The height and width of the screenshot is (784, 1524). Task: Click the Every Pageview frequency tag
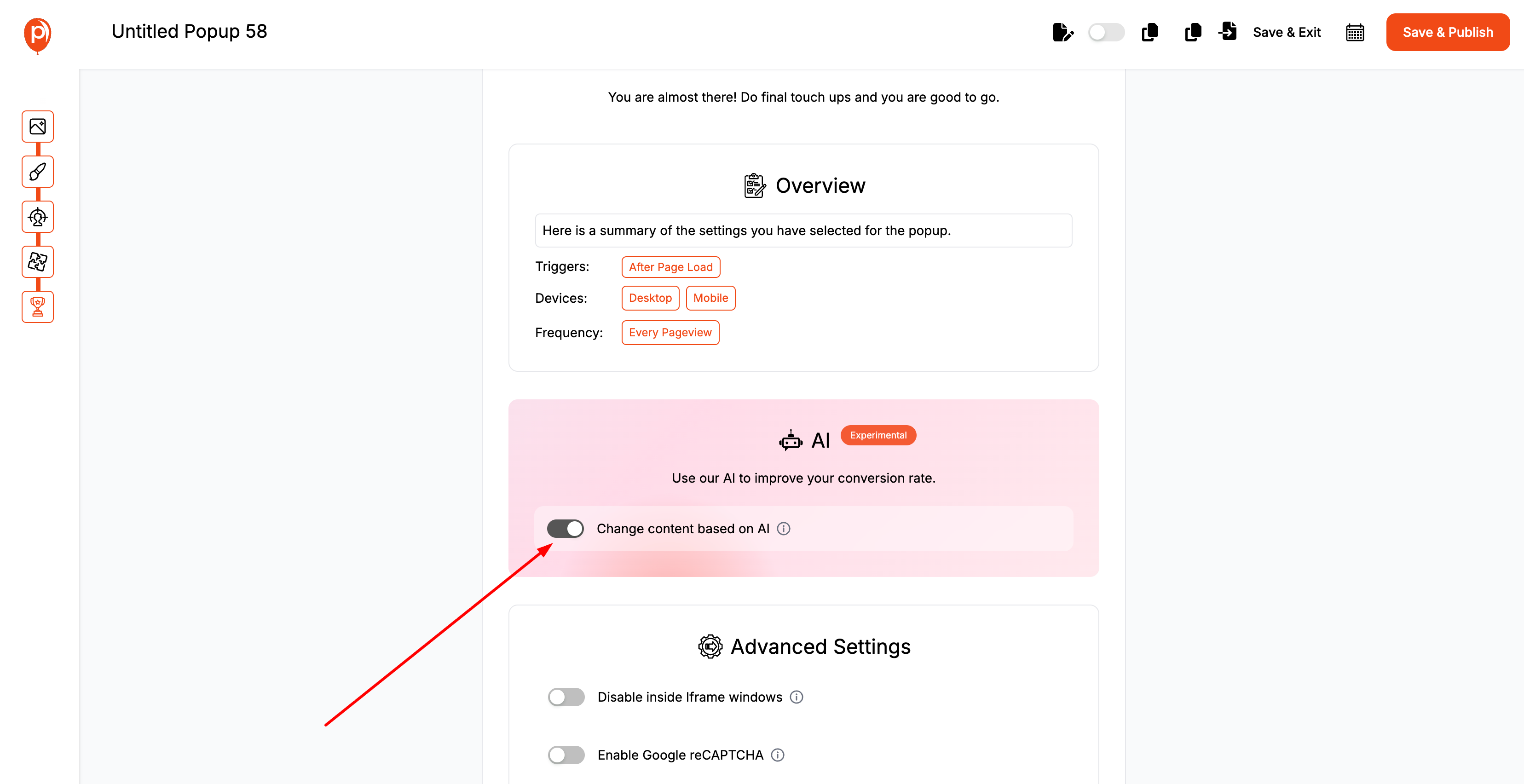point(670,333)
